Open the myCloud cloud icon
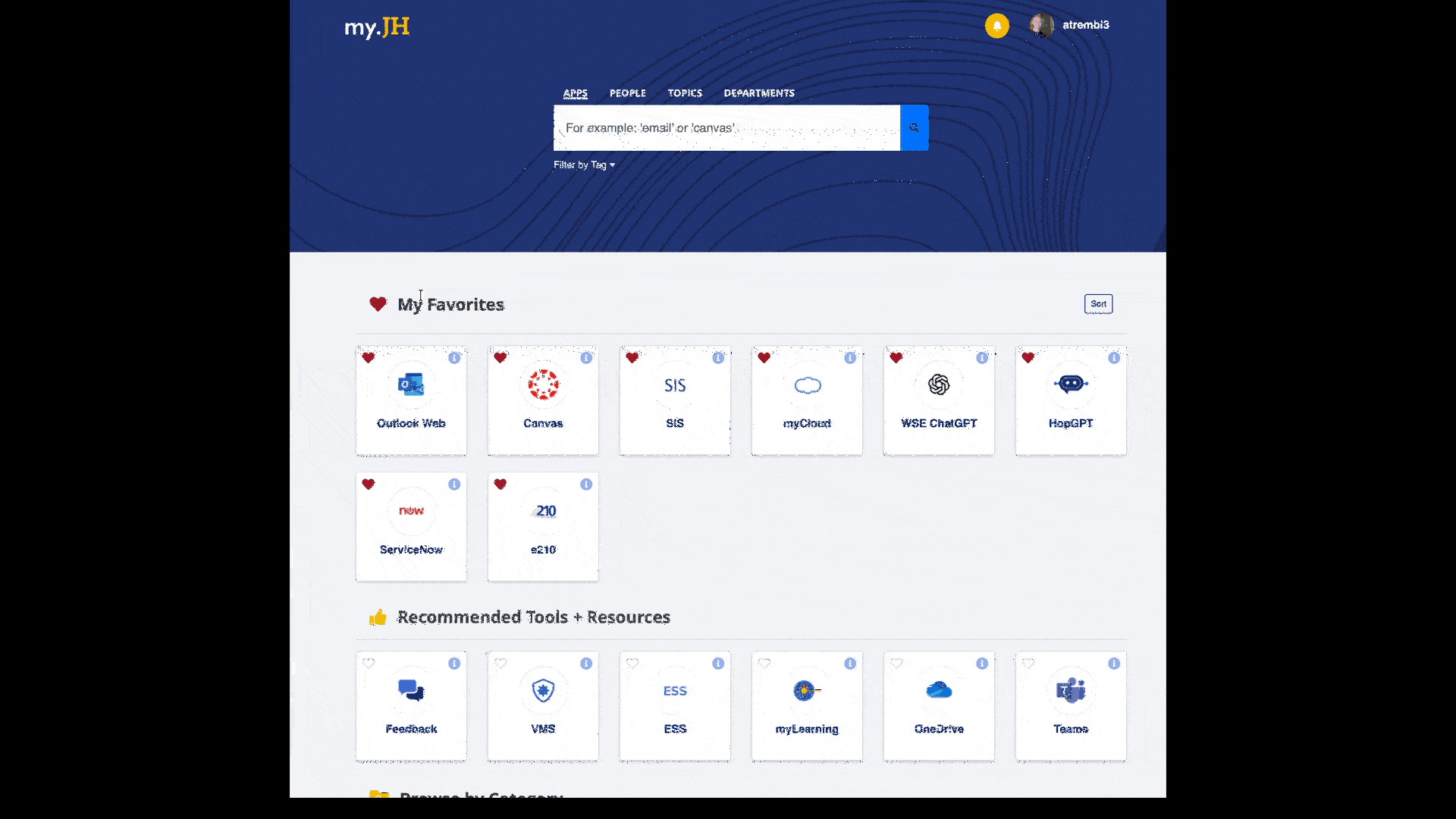Screen dimensions: 1456x819 click(x=807, y=385)
